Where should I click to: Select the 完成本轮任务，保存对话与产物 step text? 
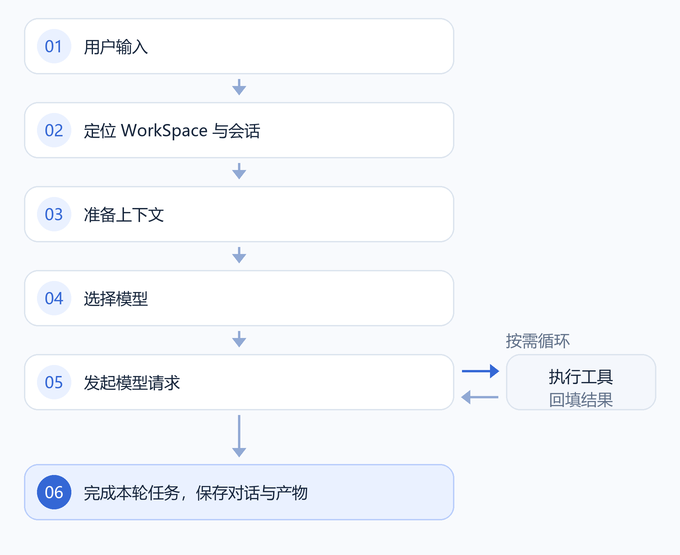[196, 493]
